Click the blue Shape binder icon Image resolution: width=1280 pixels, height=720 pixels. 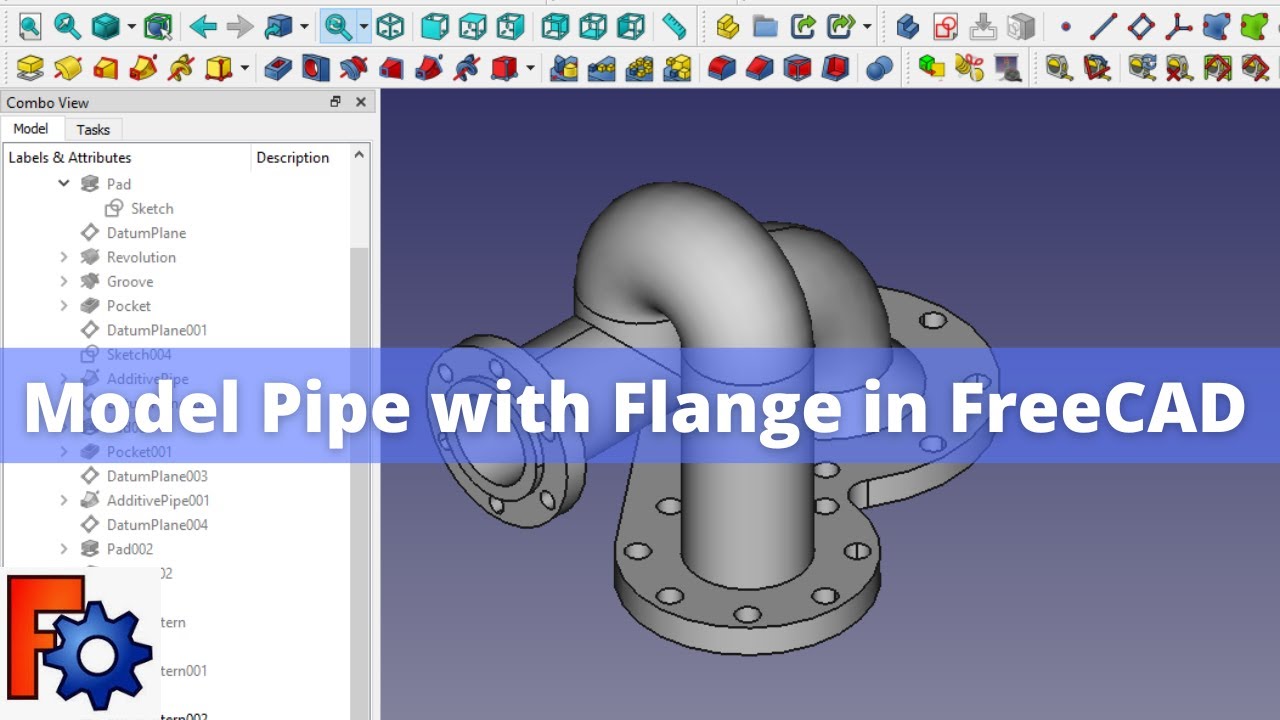[x=1217, y=26]
